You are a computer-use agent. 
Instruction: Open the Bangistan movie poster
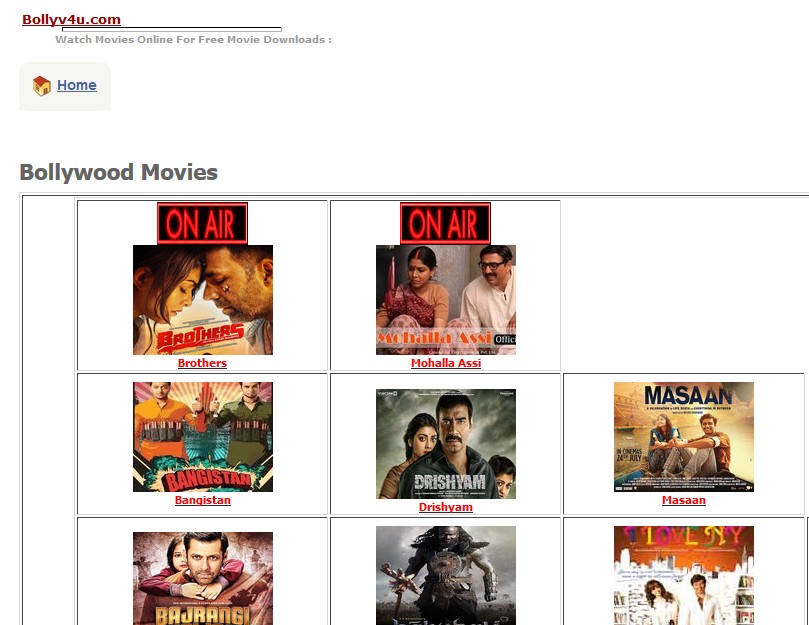click(x=203, y=437)
